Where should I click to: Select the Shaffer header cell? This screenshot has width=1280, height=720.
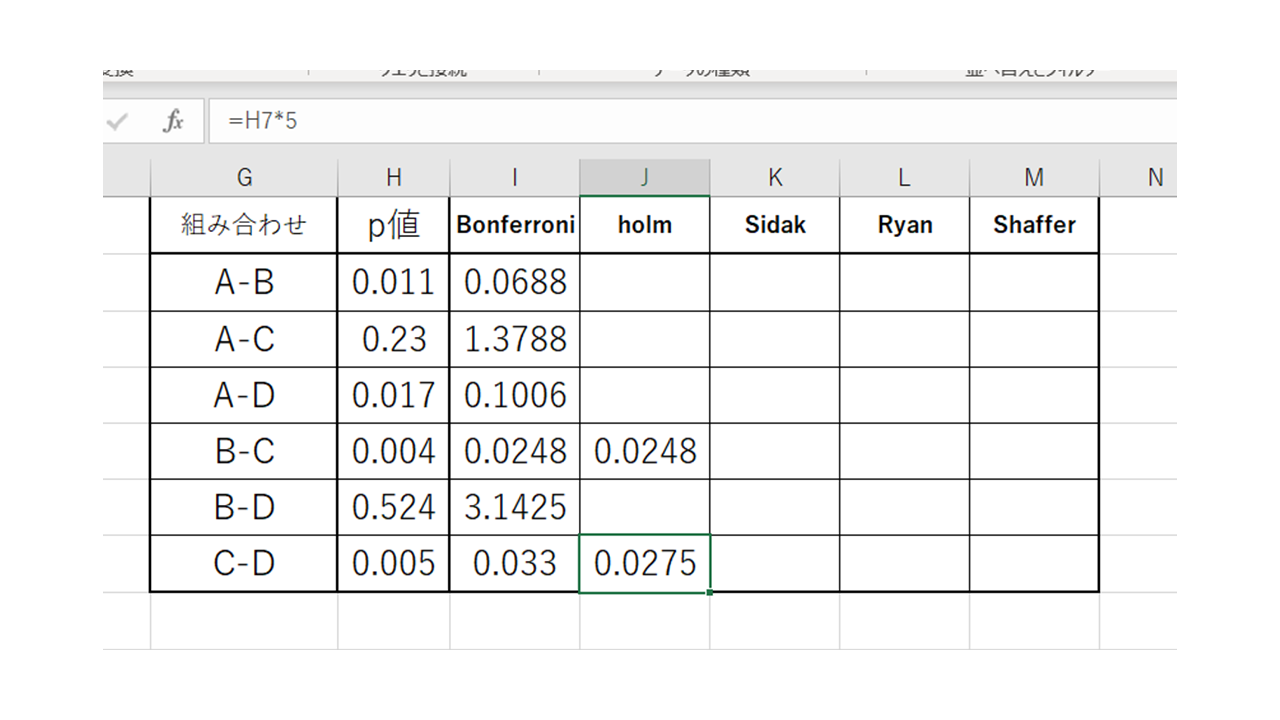click(x=1033, y=225)
